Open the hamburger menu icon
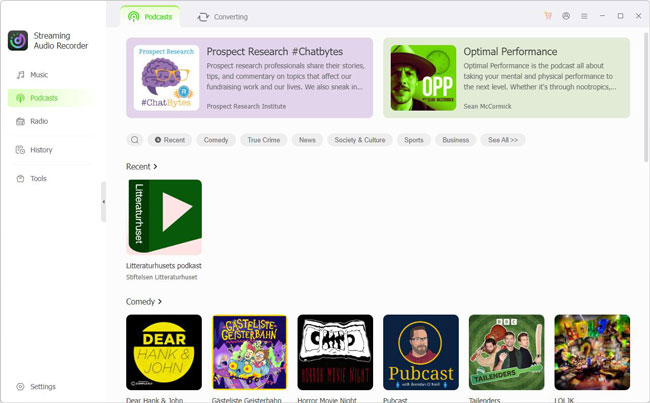The width and height of the screenshot is (650, 403). click(x=584, y=16)
